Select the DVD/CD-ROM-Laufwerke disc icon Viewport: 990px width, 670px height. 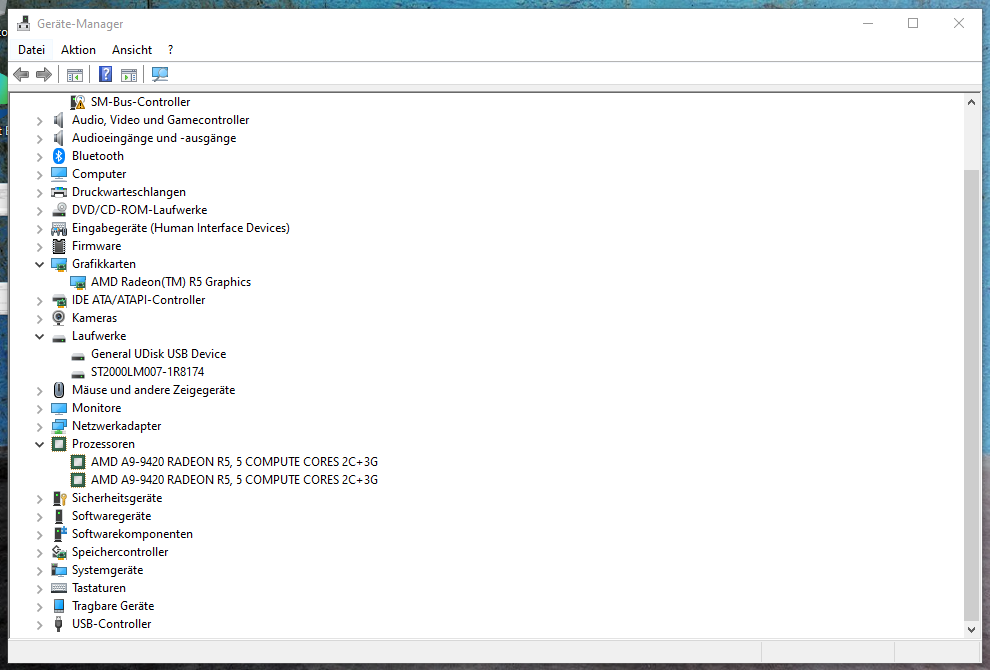(59, 210)
